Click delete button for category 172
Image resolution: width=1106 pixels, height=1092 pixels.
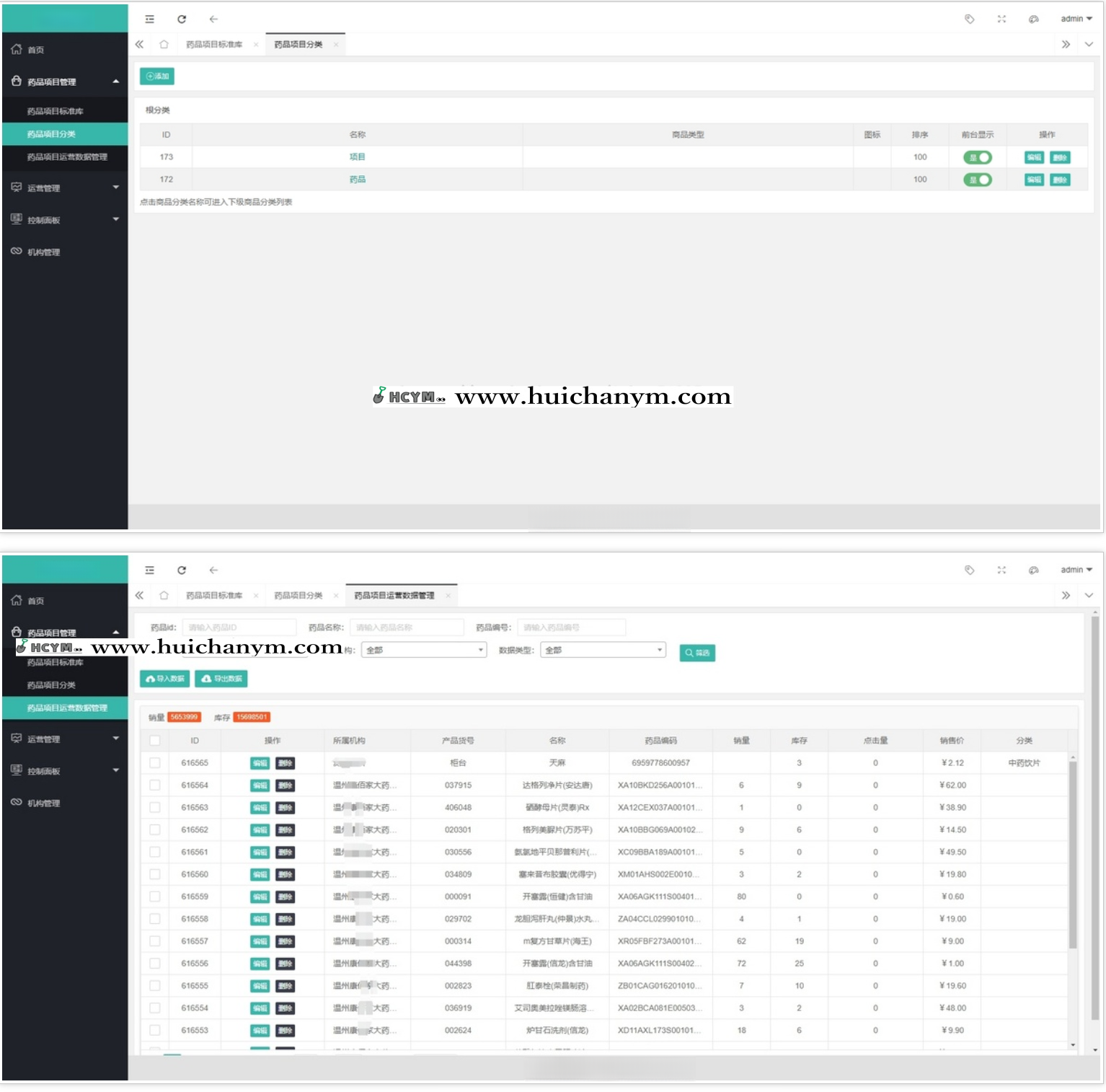(1060, 180)
